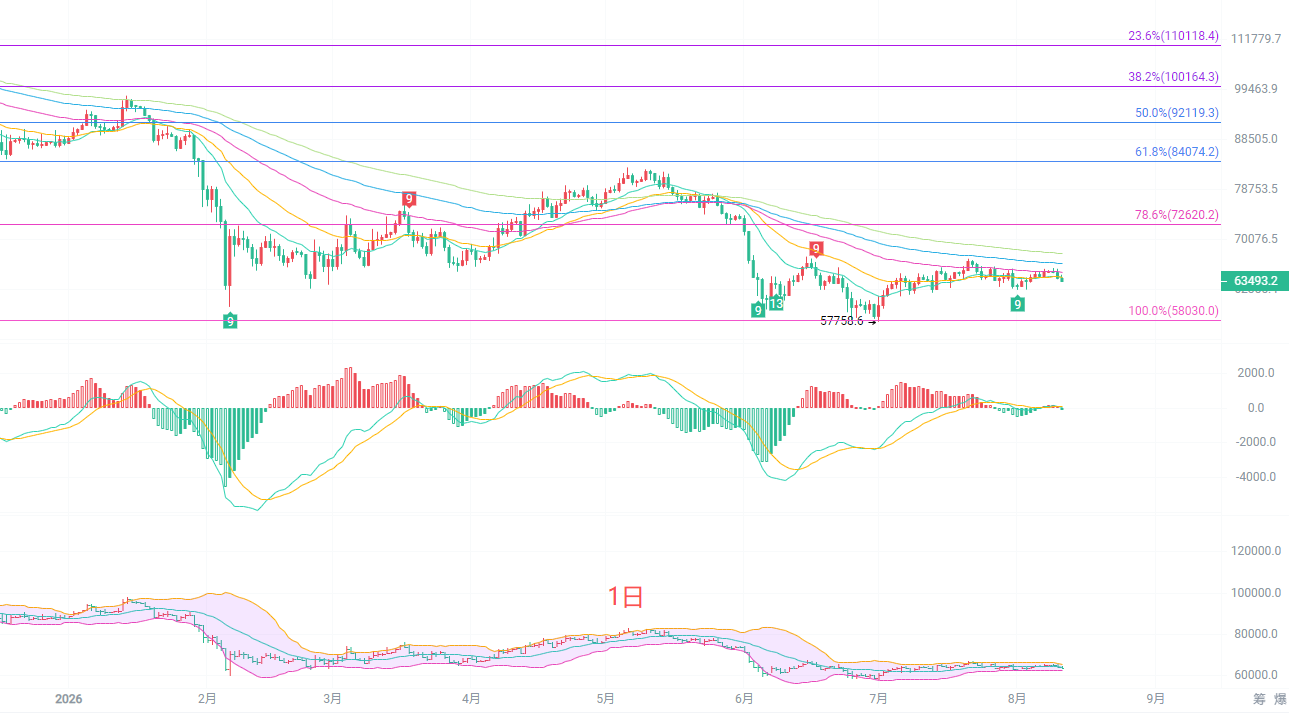The height and width of the screenshot is (714, 1289).
Task: Click the red 9 marker in March
Action: tap(408, 199)
